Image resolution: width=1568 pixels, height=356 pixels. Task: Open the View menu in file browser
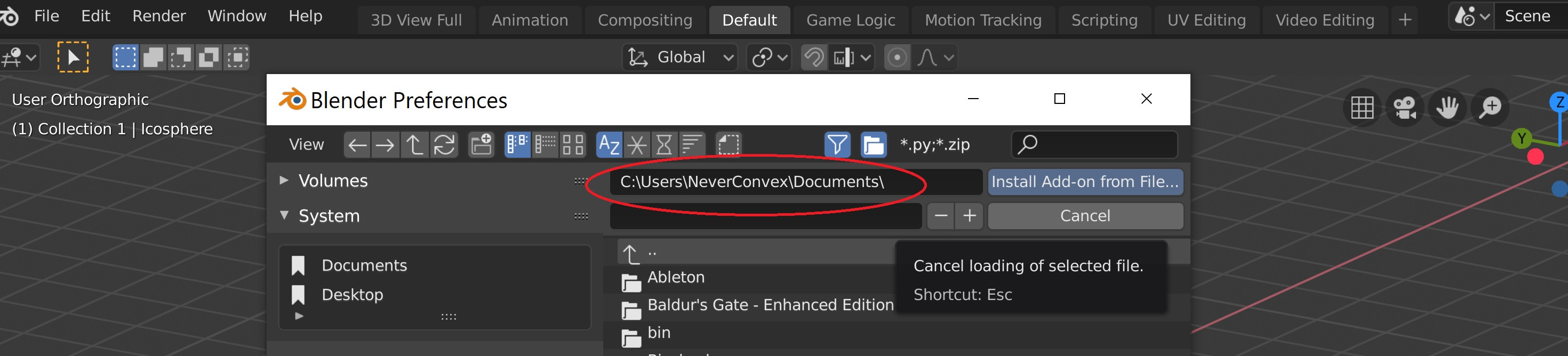[x=306, y=145]
